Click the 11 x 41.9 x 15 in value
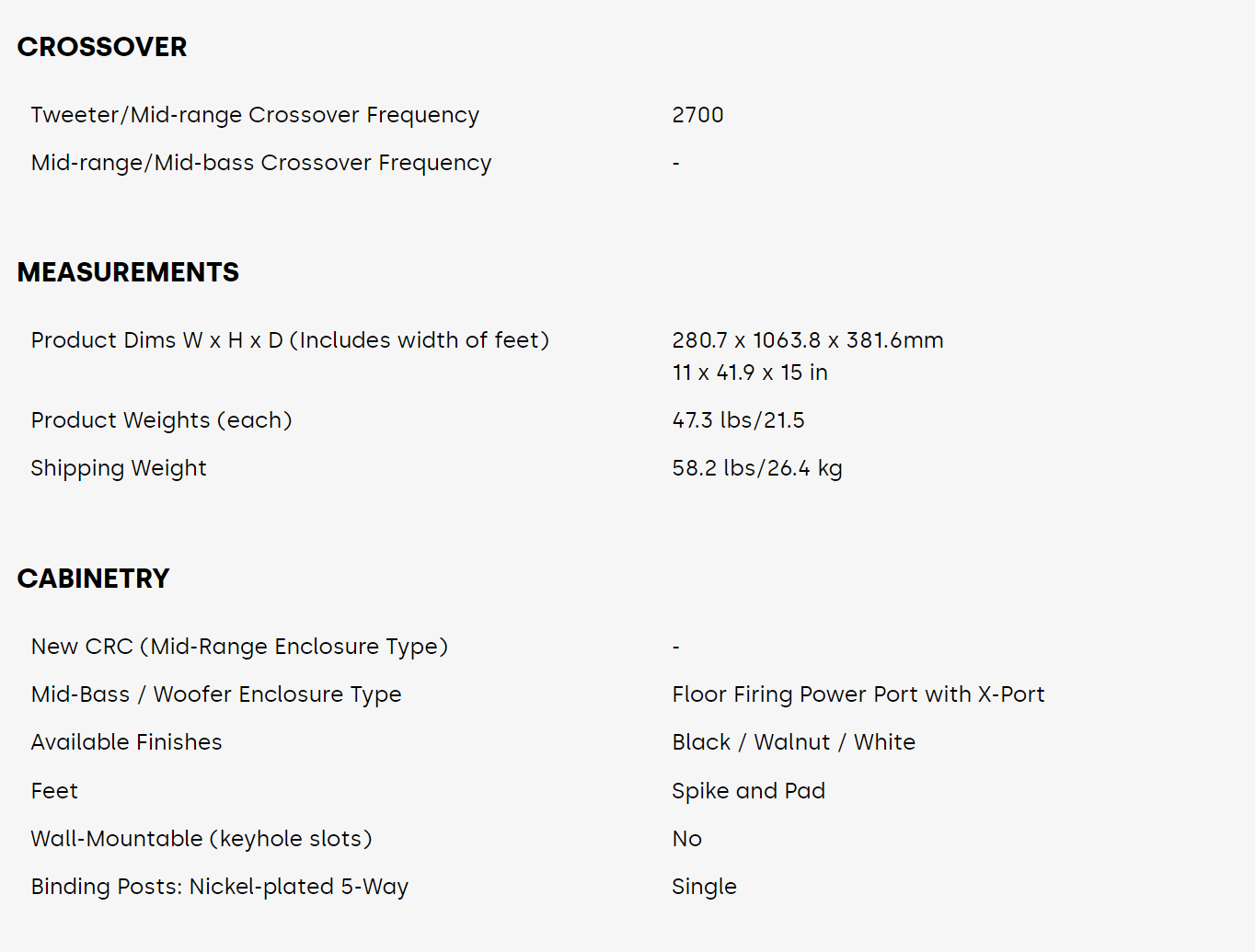 [750, 373]
